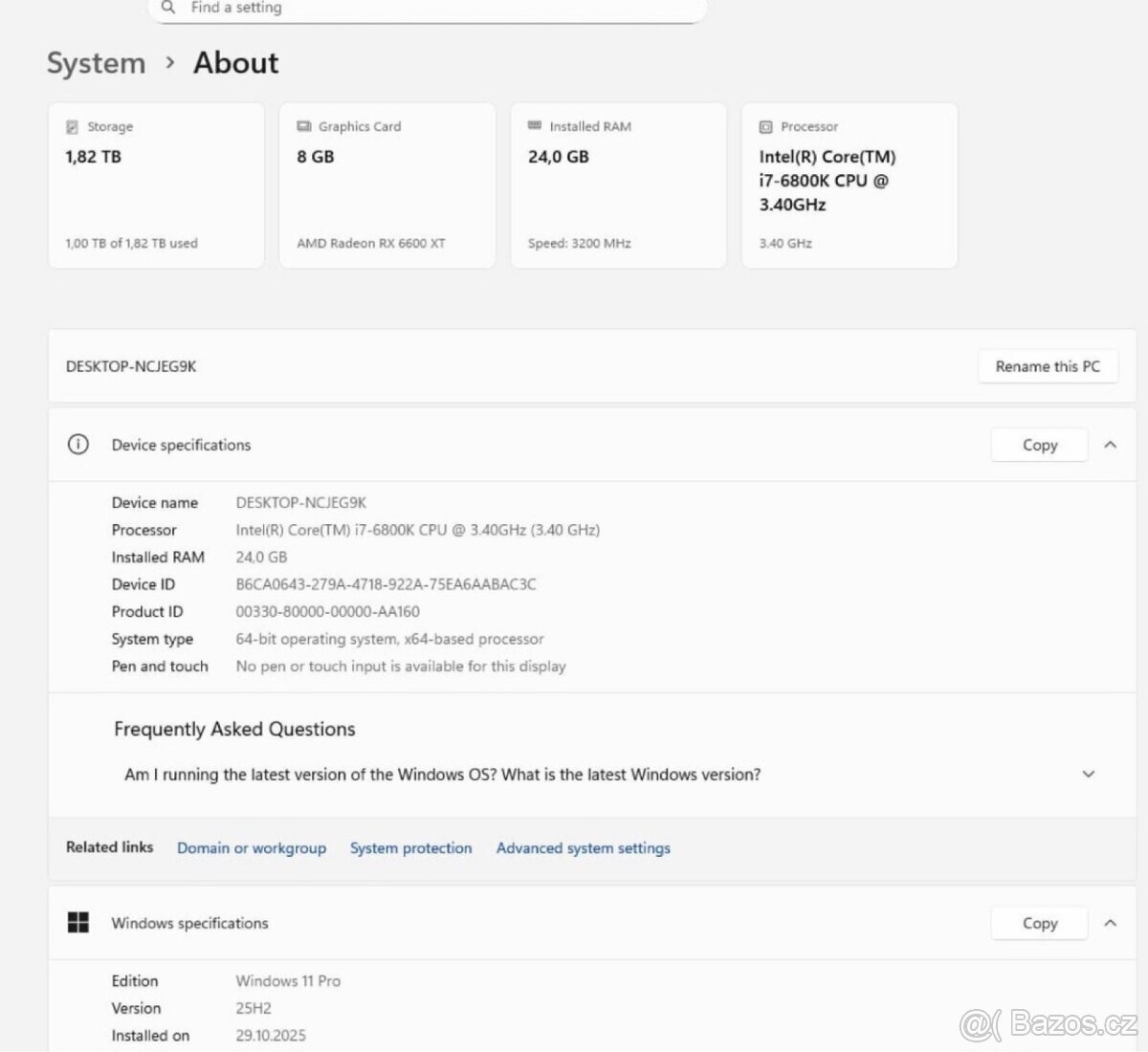
Task: Click the Installed RAM icon
Action: pyautogui.click(x=535, y=125)
